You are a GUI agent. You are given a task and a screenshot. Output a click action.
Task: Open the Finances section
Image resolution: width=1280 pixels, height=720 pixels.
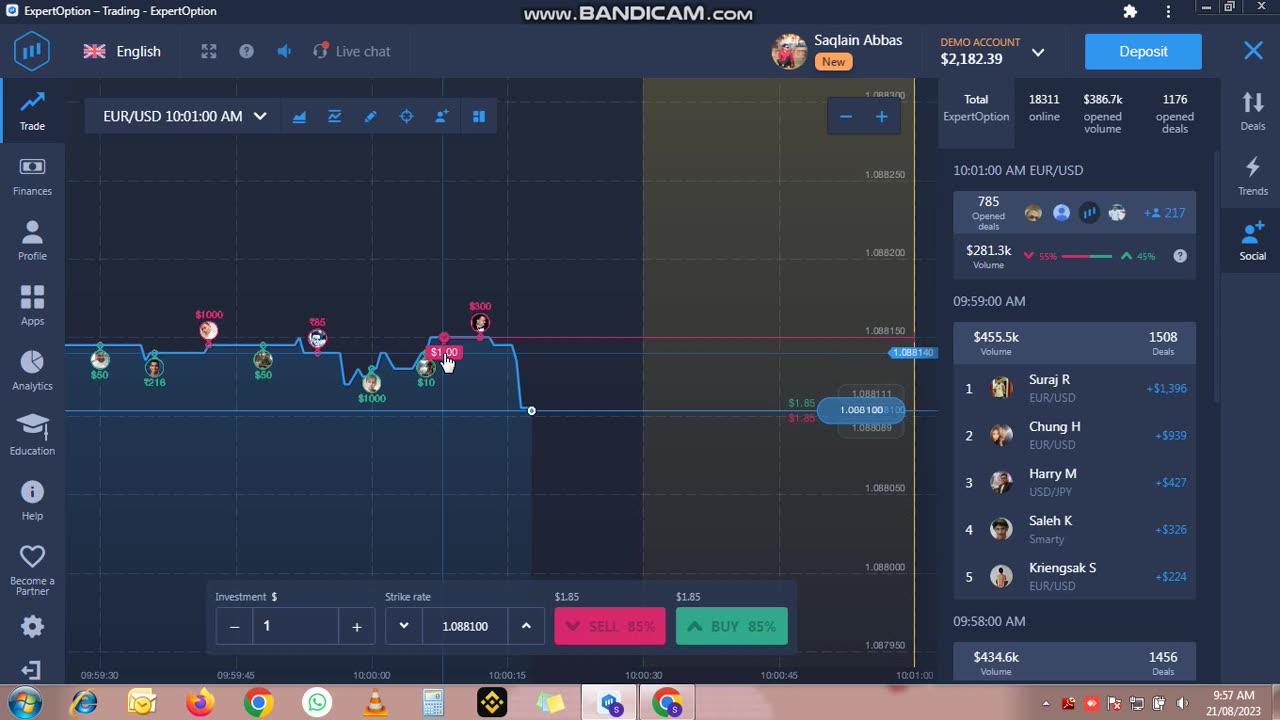[32, 176]
